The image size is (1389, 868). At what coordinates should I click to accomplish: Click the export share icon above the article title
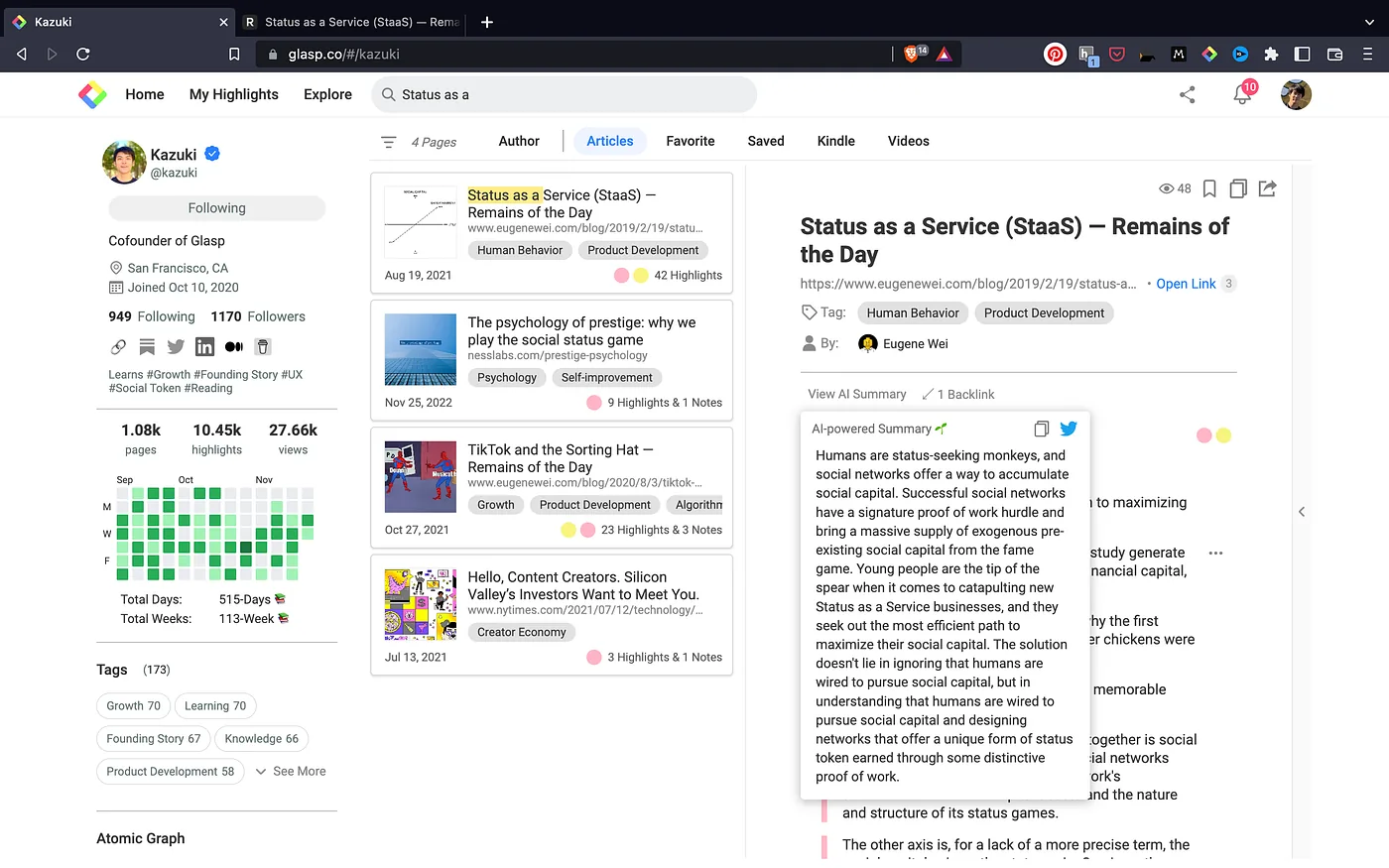point(1267,188)
